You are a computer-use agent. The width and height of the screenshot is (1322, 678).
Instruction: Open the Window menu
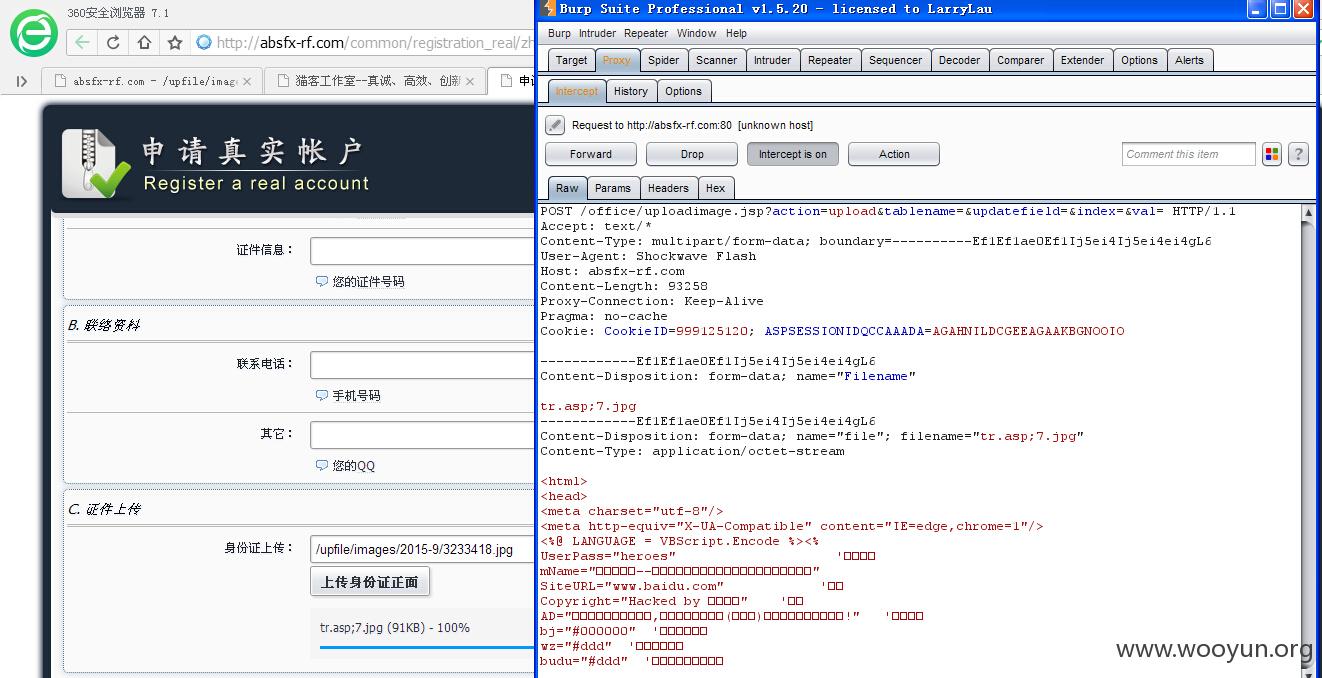point(697,33)
